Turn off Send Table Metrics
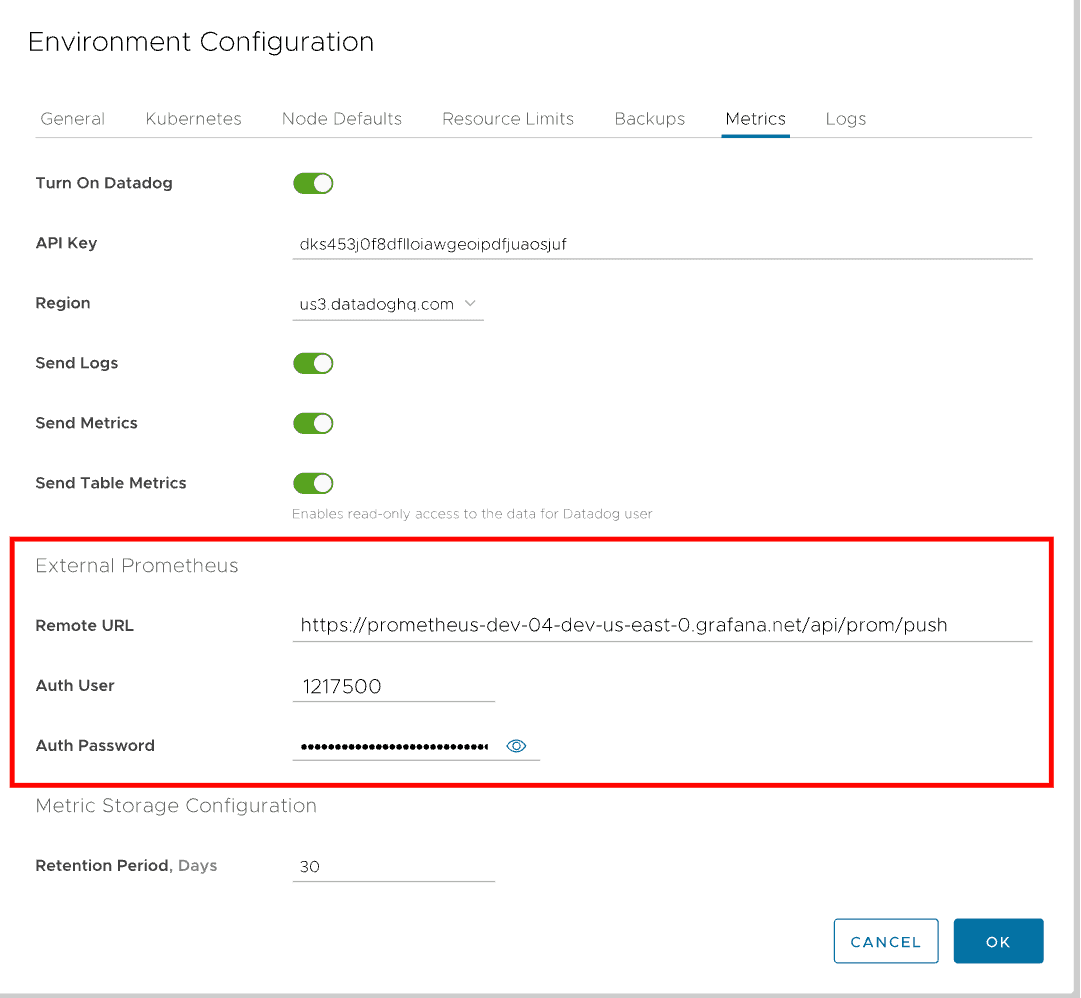The width and height of the screenshot is (1081, 998). pyautogui.click(x=313, y=483)
